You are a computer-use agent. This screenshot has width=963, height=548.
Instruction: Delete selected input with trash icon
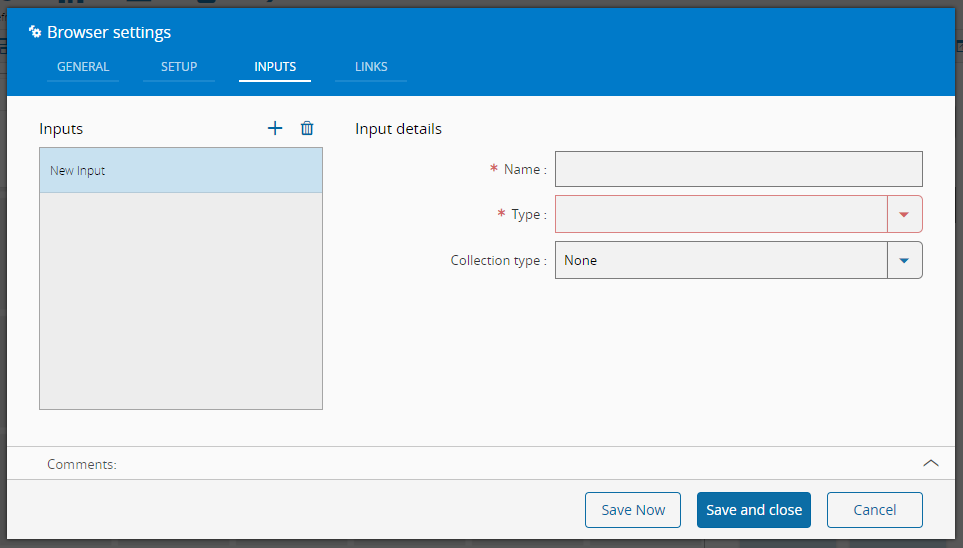click(307, 128)
